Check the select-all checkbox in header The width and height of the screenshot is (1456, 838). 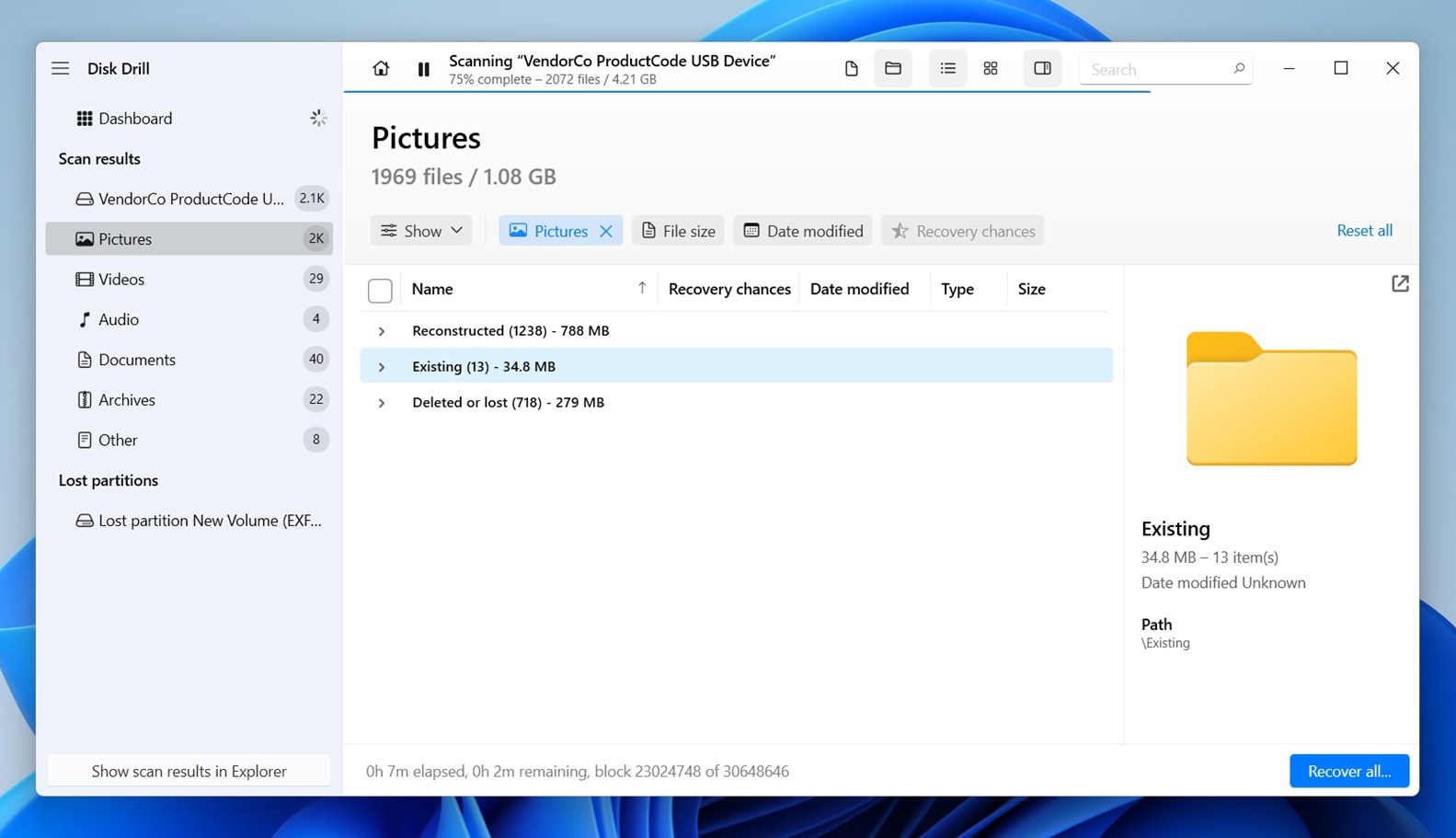pos(380,291)
